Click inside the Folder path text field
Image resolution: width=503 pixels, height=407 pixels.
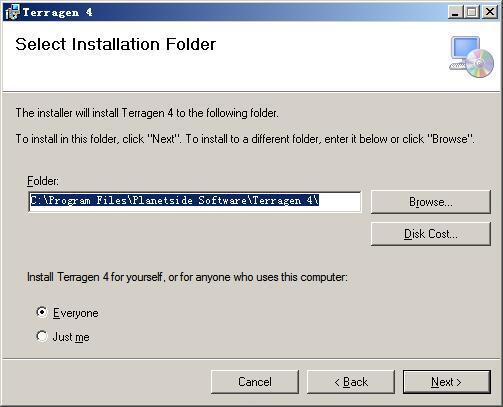[195, 201]
